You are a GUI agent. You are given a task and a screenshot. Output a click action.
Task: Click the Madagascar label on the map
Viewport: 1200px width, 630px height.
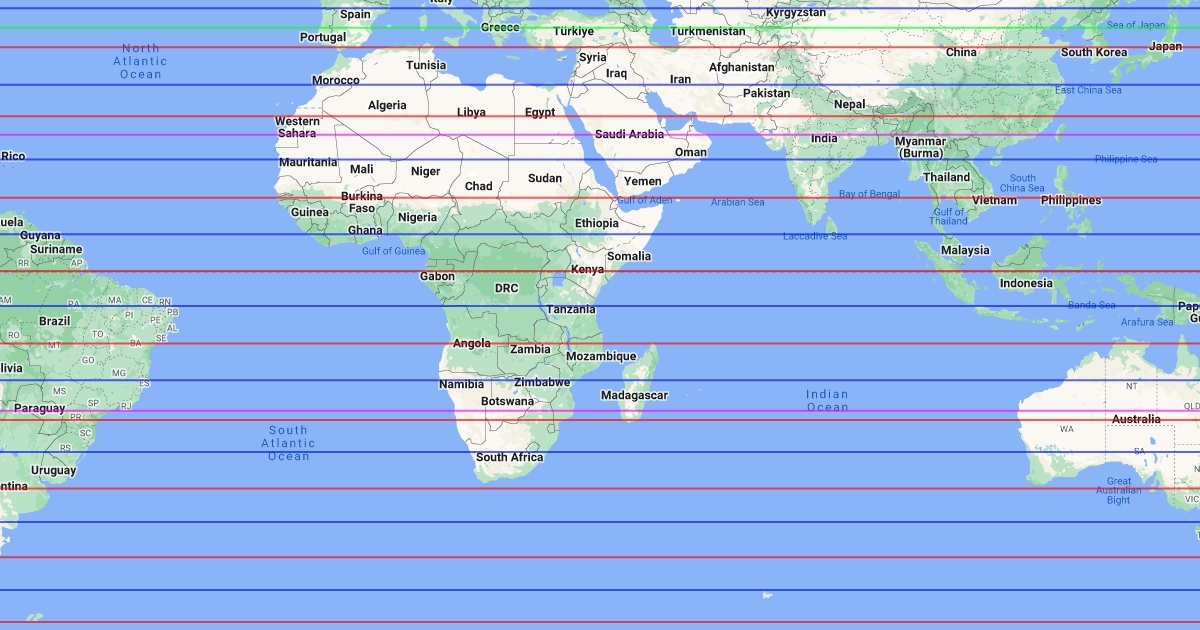(634, 395)
